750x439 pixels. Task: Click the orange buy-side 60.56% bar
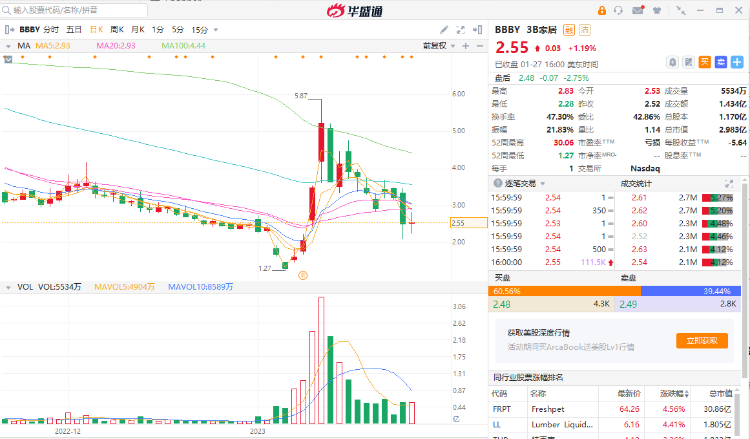pyautogui.click(x=564, y=291)
